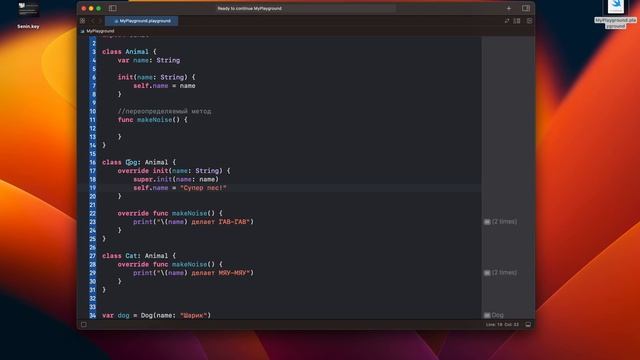Go back in editor history
The height and width of the screenshot is (360, 640).
click(x=93, y=20)
